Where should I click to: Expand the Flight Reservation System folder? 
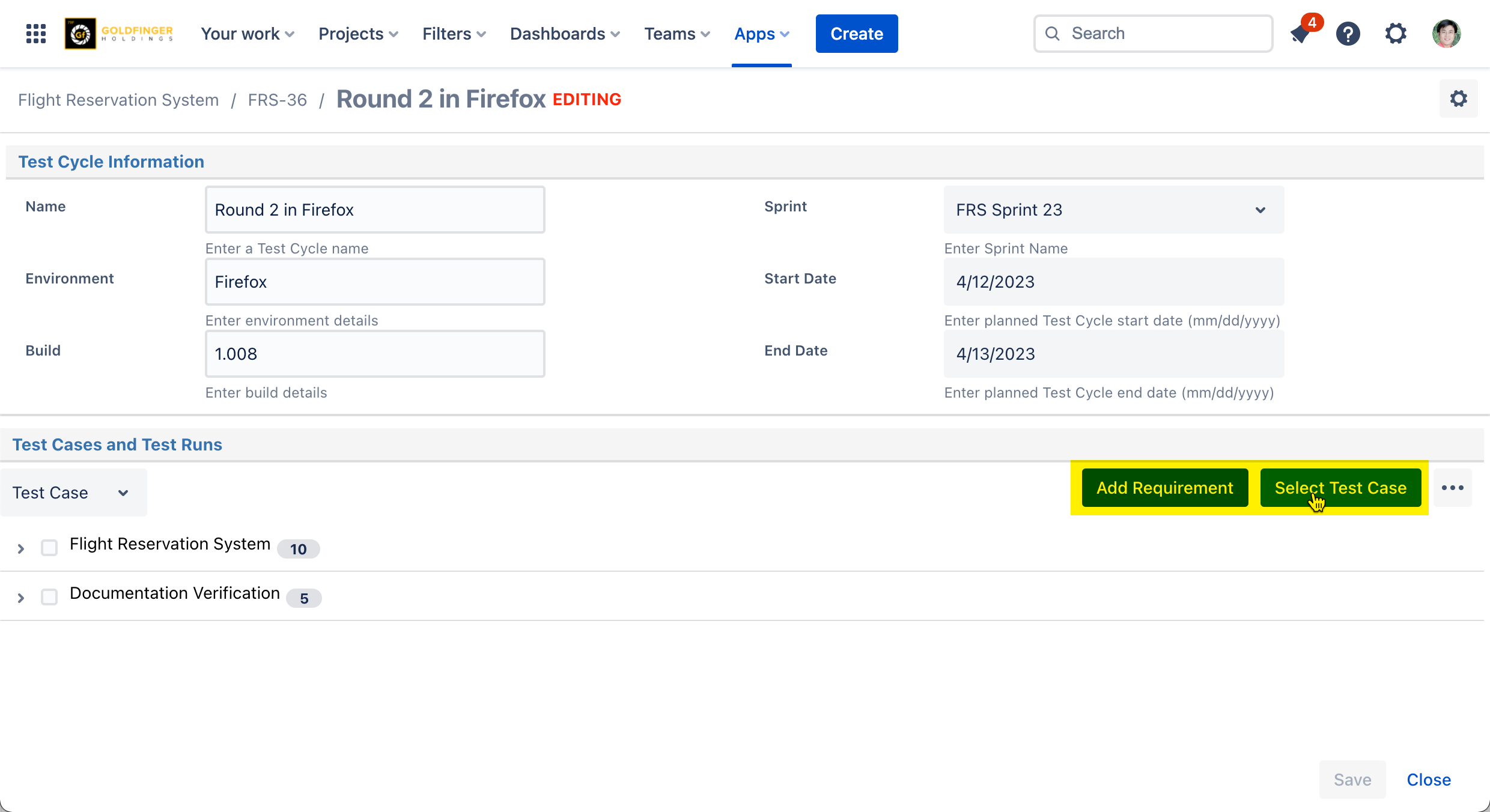click(x=21, y=548)
